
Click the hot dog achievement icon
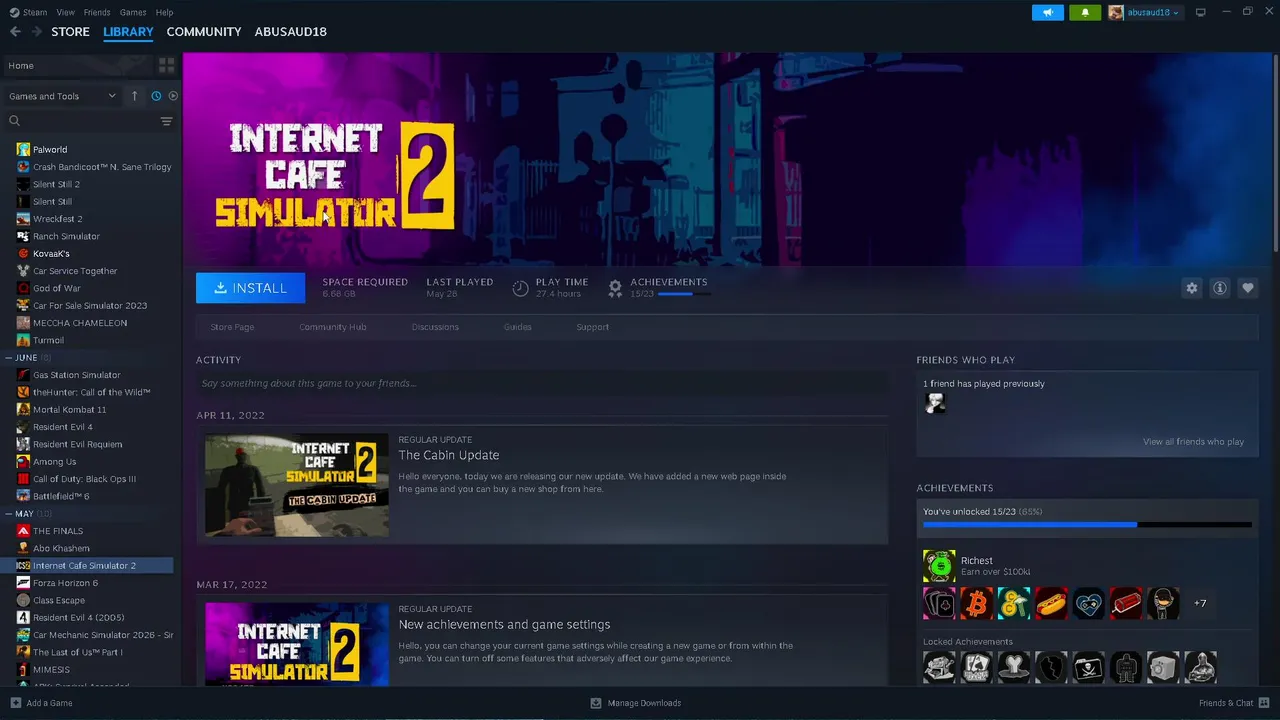1051,604
